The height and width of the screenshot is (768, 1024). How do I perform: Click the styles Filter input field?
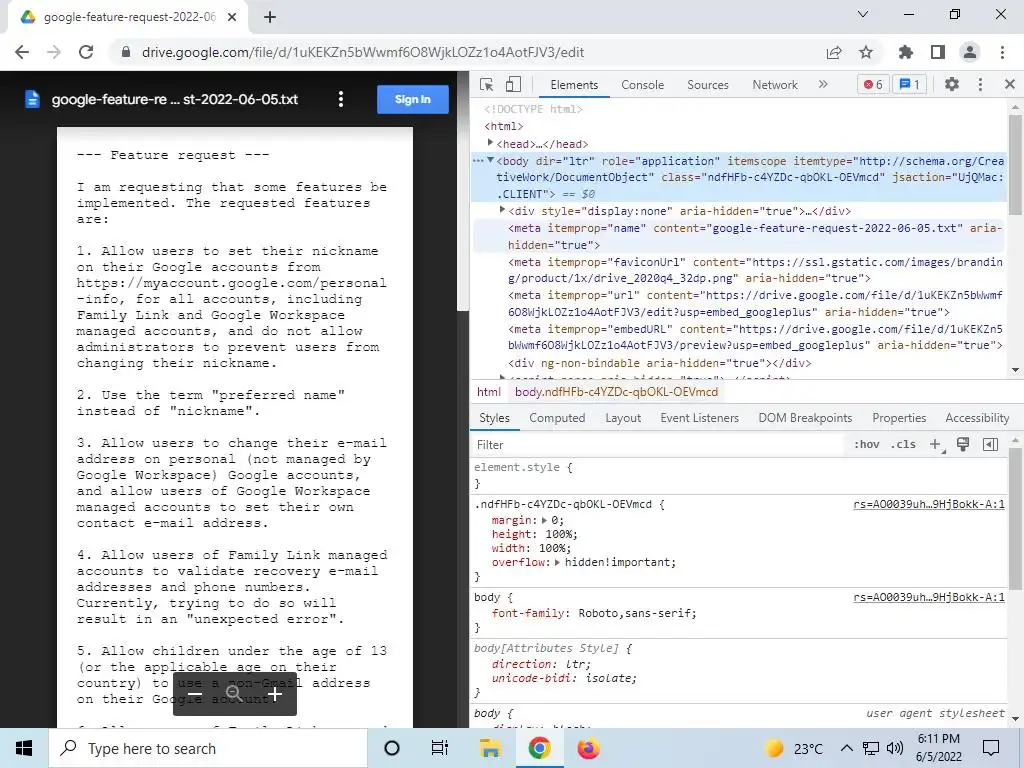[x=656, y=445]
